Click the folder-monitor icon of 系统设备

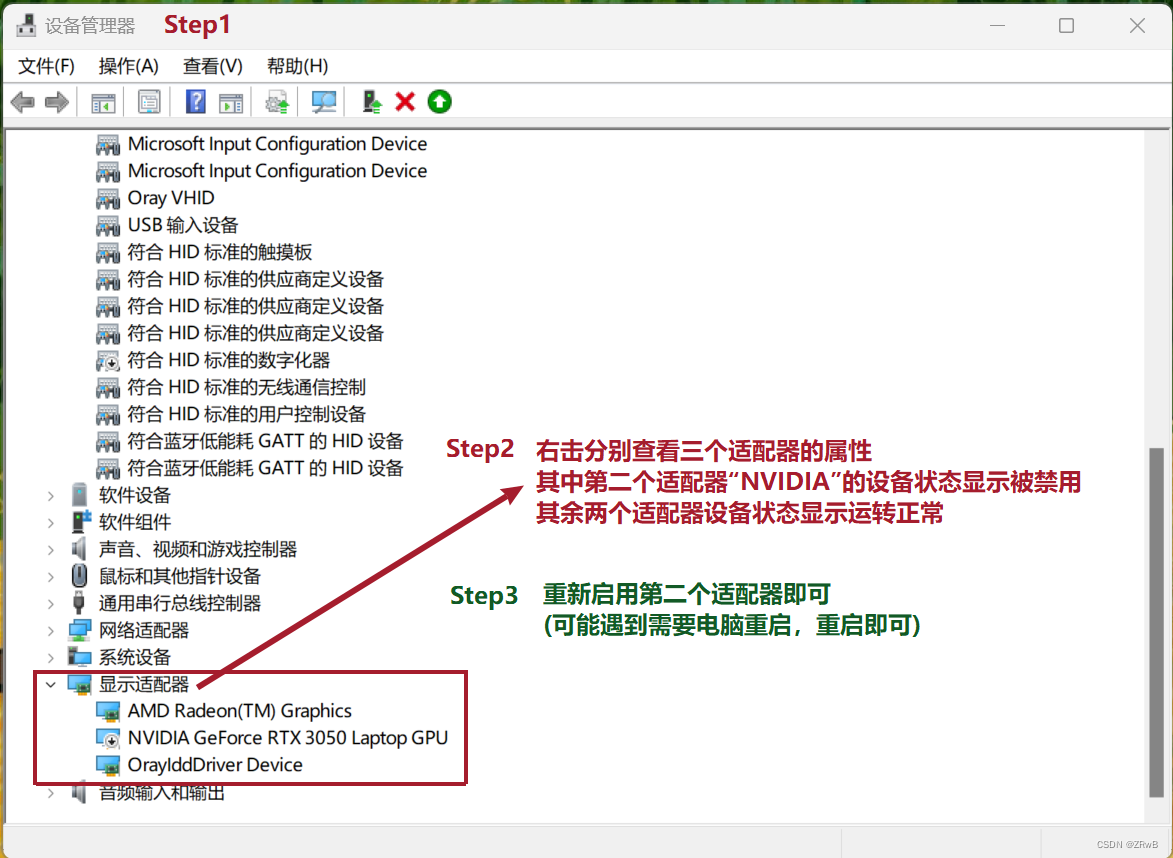79,657
